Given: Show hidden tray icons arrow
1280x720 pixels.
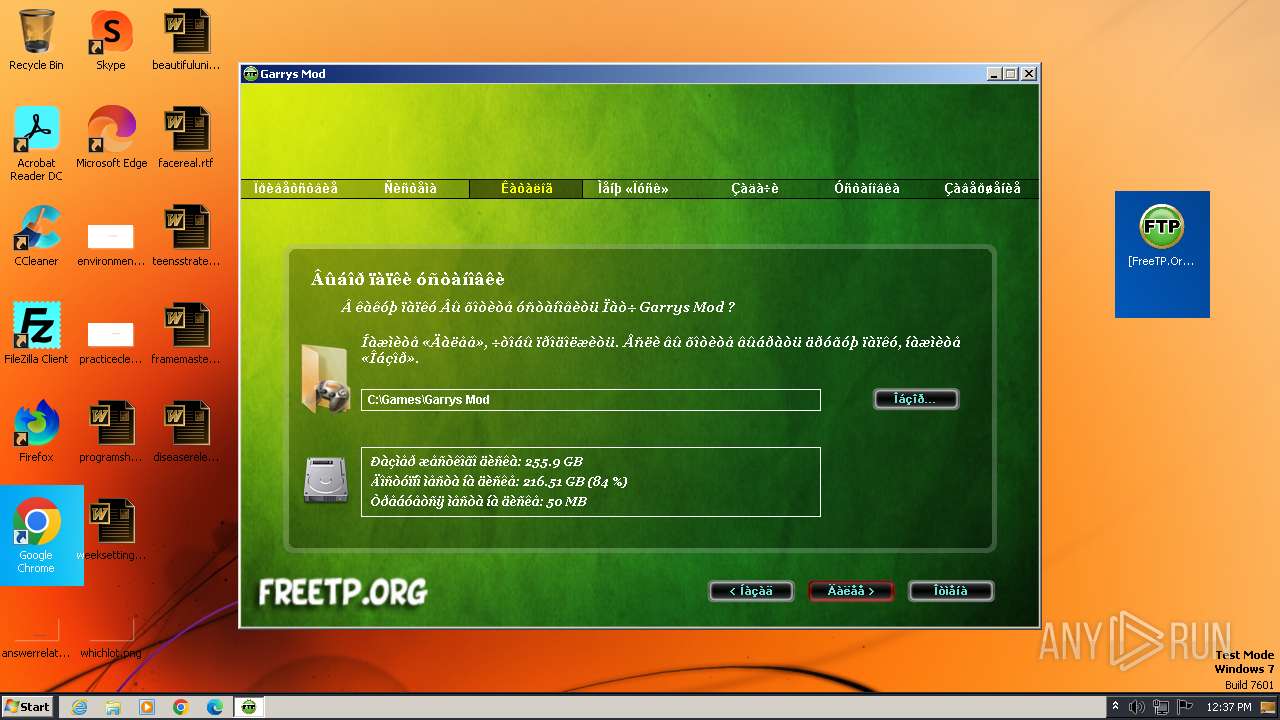Looking at the screenshot, I should pyautogui.click(x=1115, y=707).
